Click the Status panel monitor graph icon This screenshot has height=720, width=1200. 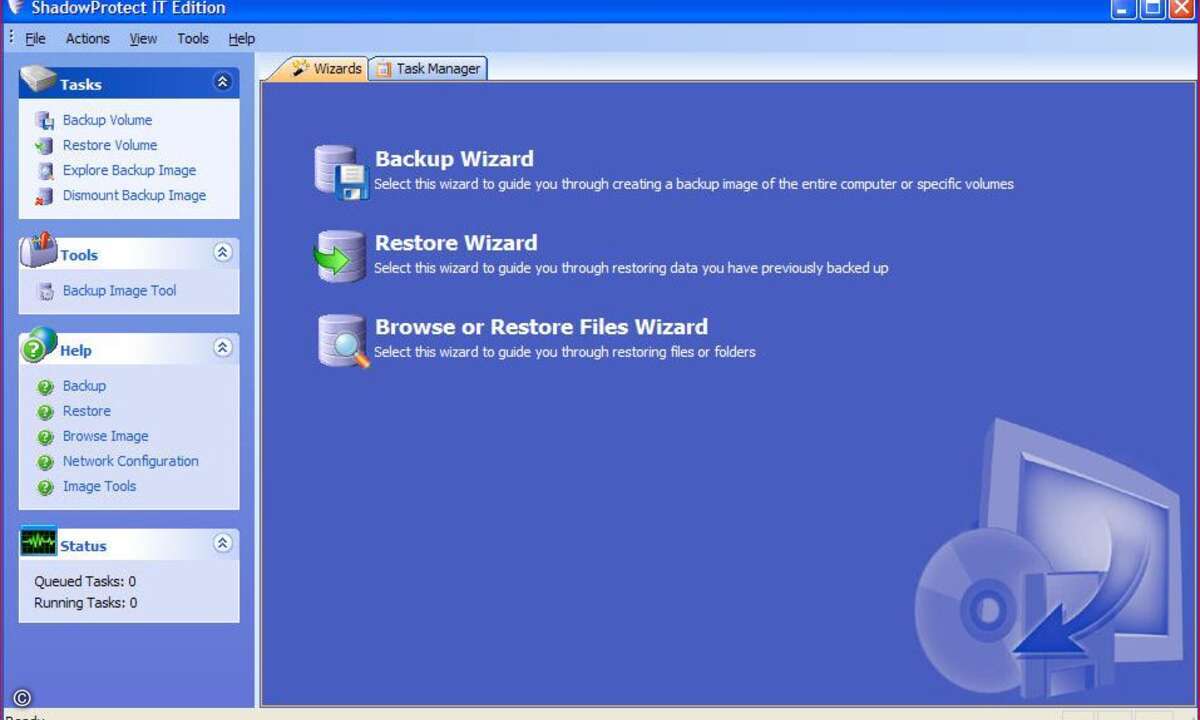click(x=39, y=542)
